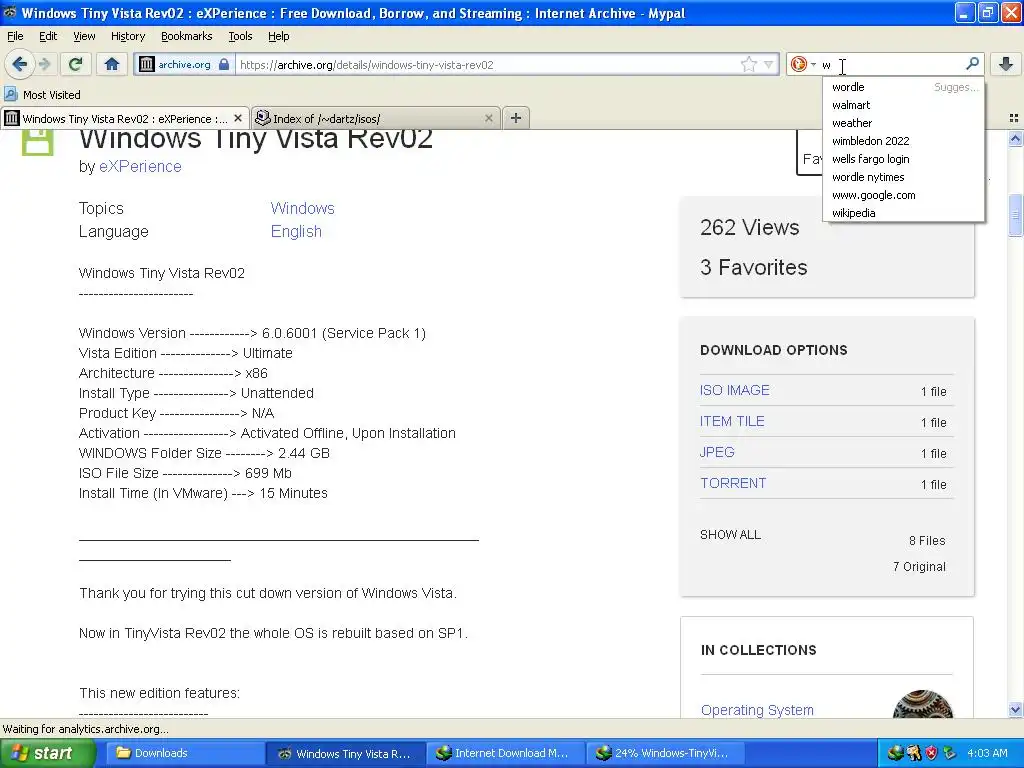
Task: Open the Home page button
Action: click(112, 64)
